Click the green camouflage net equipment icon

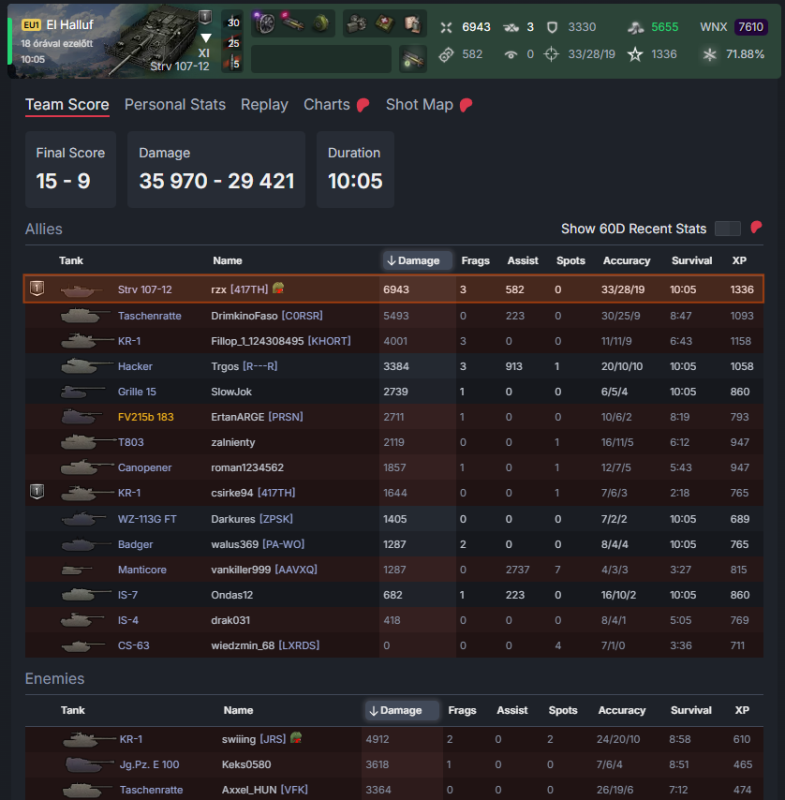click(x=321, y=23)
